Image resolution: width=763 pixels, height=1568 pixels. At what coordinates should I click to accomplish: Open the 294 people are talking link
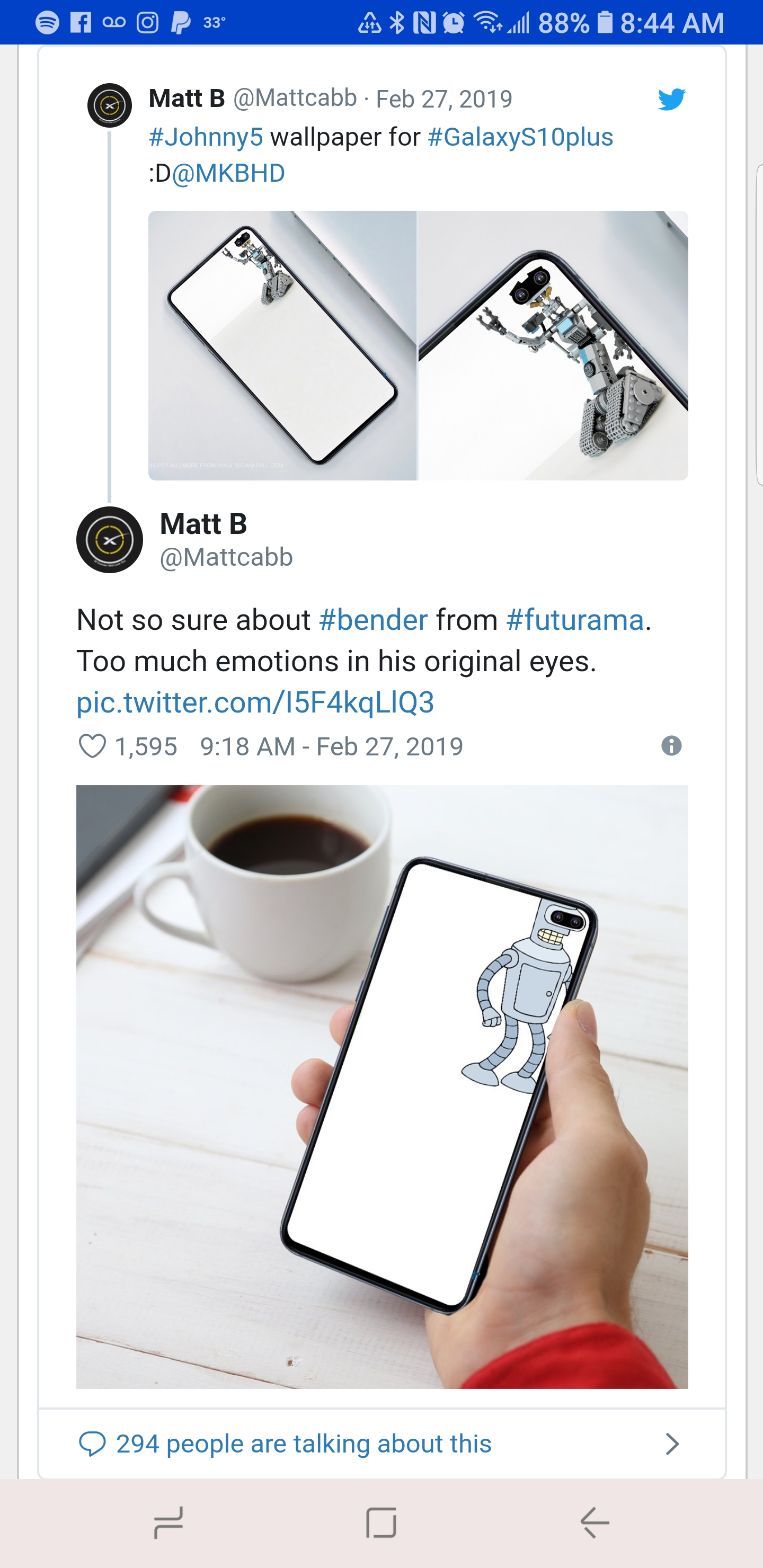point(303,1443)
